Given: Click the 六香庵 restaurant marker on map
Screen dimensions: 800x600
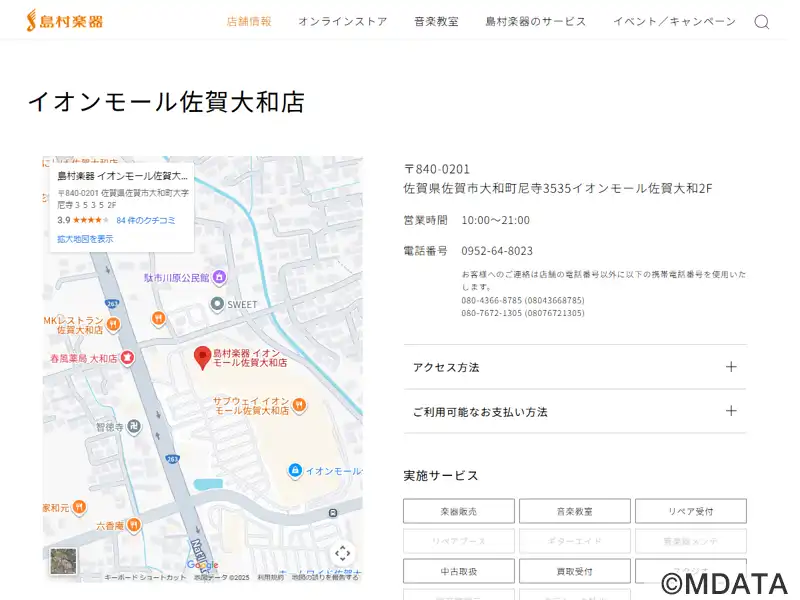Looking at the screenshot, I should (134, 525).
